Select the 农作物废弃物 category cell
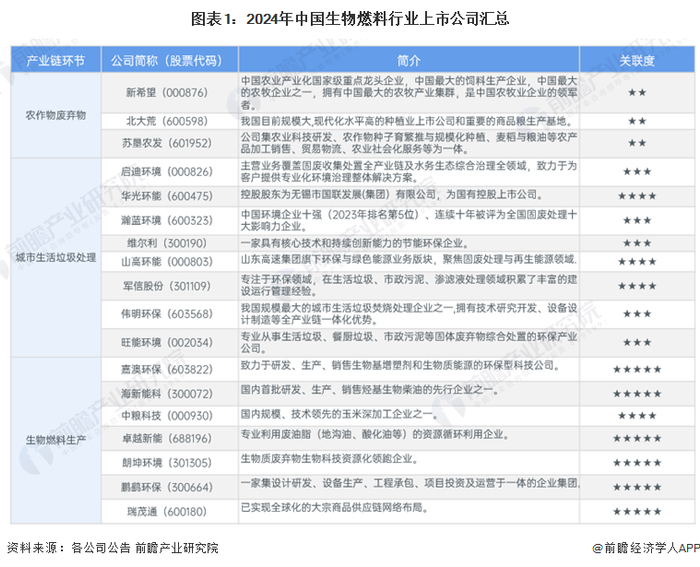This screenshot has width=700, height=567. click(56, 115)
